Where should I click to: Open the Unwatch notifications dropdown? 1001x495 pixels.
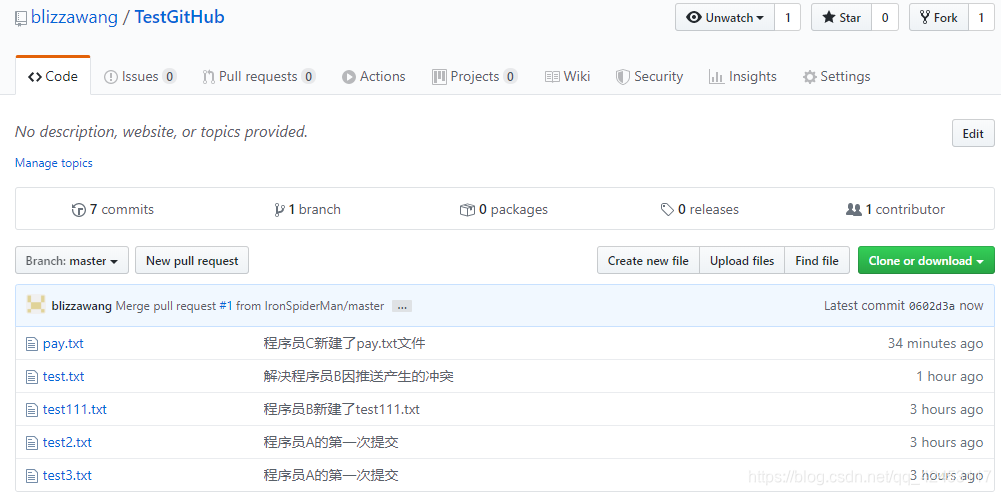coord(725,17)
